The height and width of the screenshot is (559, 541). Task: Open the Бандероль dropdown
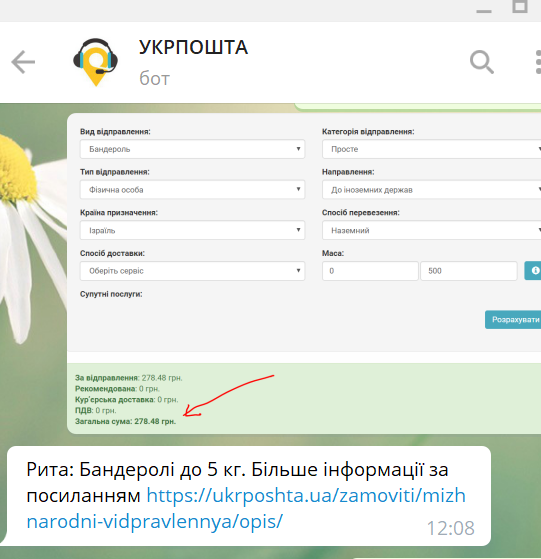tap(192, 149)
